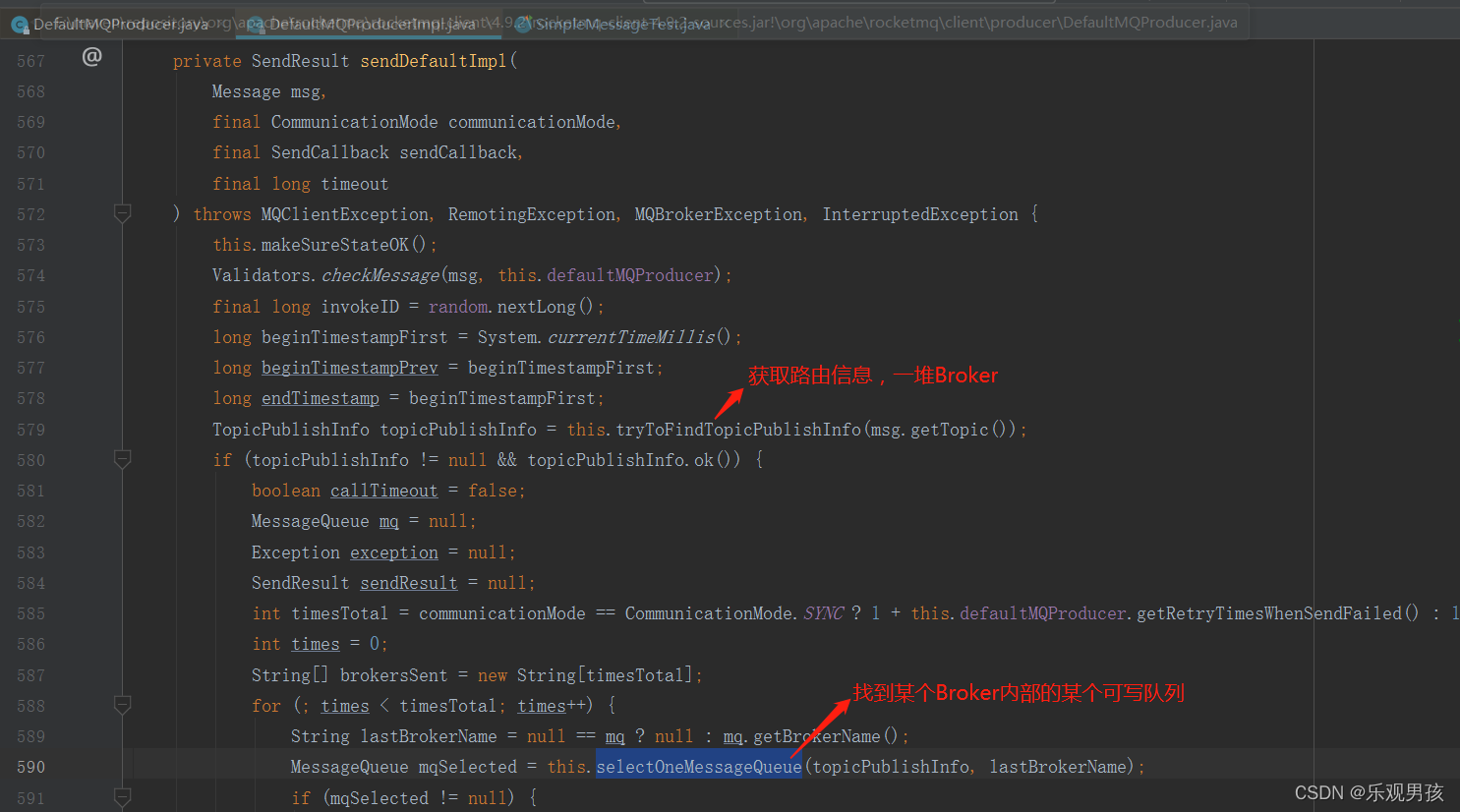The width and height of the screenshot is (1460, 812).
Task: Click the underlined endTimestamp variable
Action: point(321,398)
